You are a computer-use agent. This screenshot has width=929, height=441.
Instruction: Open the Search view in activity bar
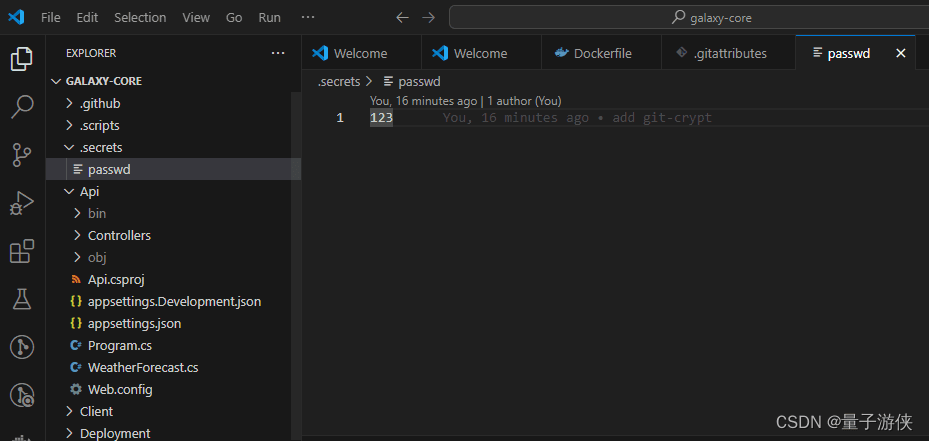tap(22, 107)
